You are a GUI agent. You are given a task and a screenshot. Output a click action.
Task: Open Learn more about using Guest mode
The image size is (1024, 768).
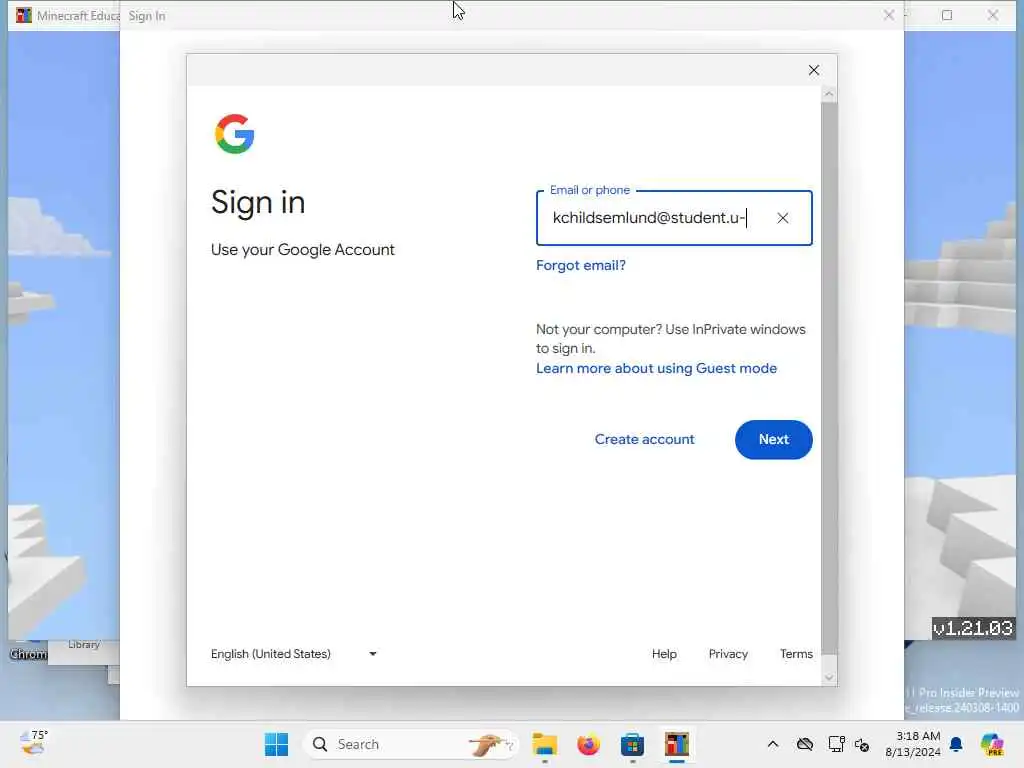tap(656, 368)
